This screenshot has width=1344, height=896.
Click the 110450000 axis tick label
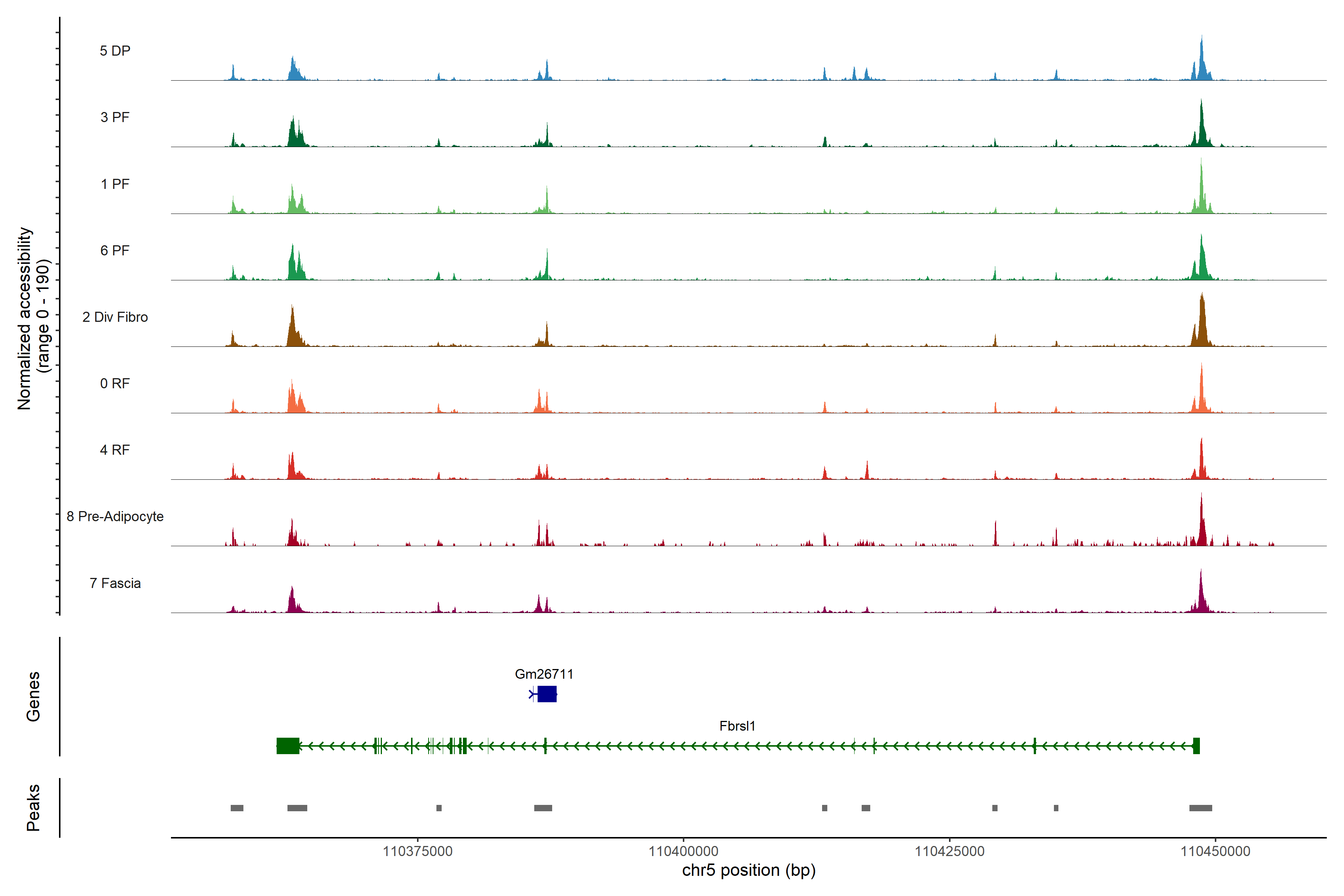1216,852
